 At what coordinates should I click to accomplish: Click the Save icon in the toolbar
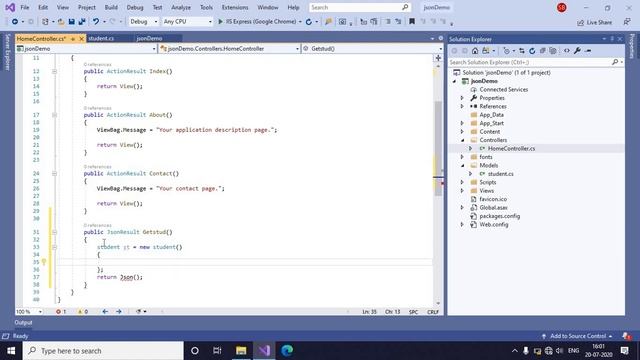pos(71,22)
